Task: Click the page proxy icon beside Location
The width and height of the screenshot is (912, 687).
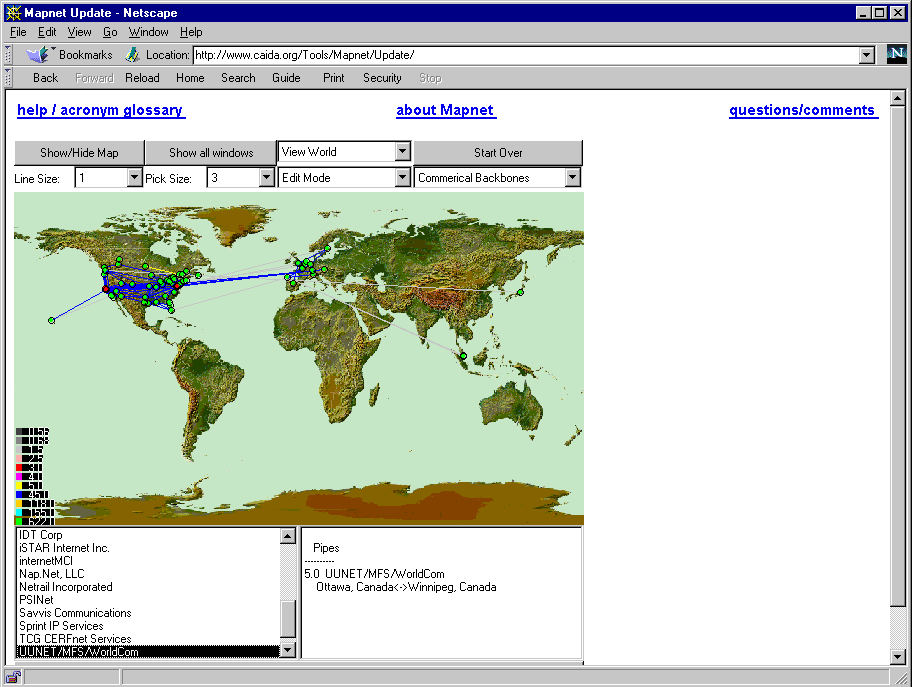Action: [x=133, y=55]
